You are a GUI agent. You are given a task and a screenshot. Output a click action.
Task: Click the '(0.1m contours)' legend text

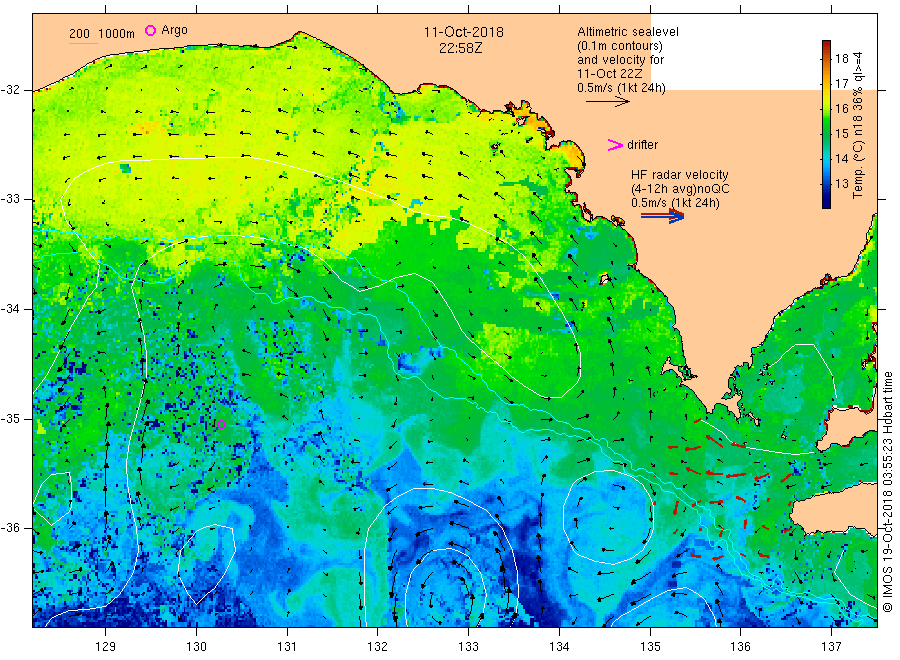(620, 46)
